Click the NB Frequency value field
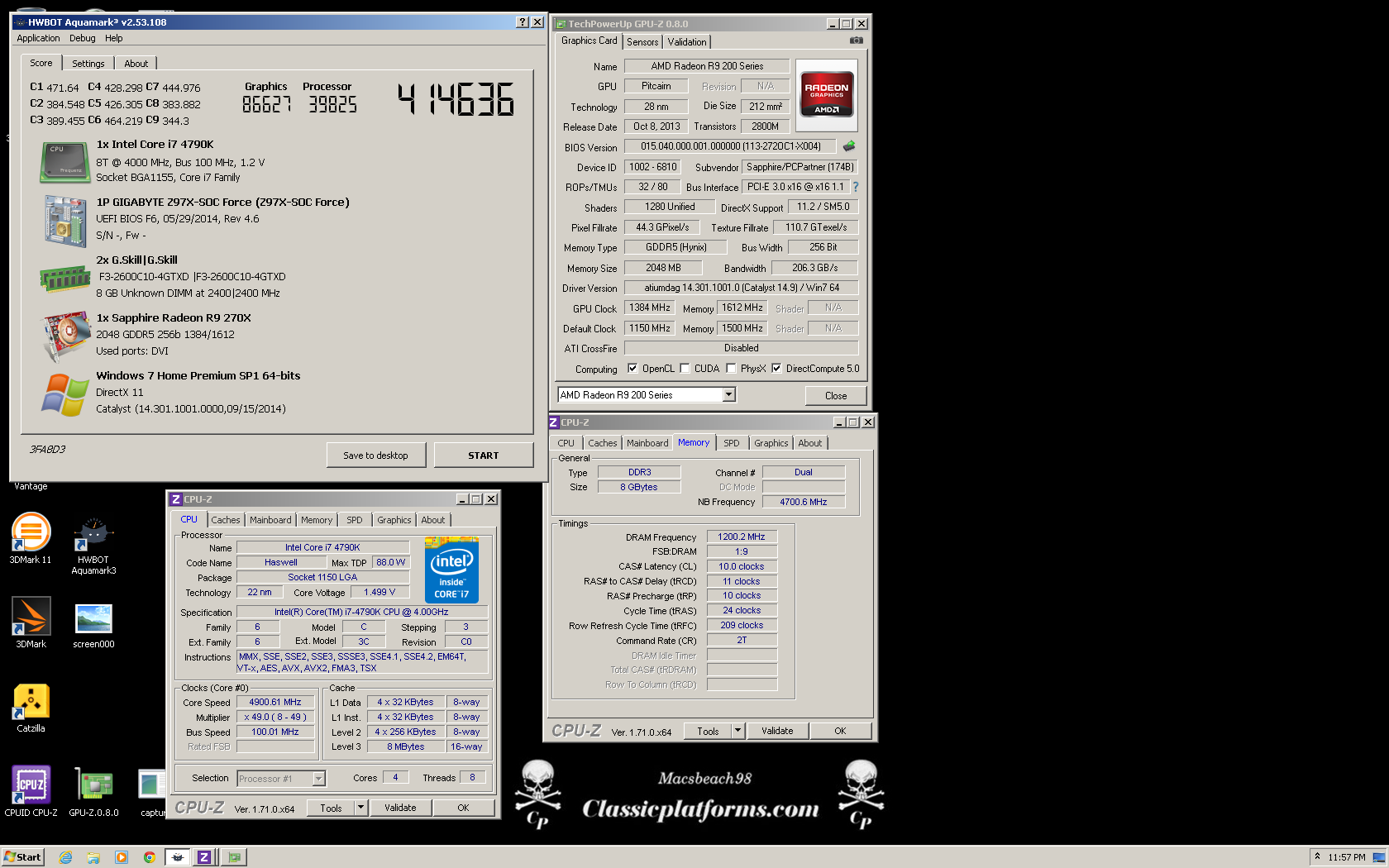The width and height of the screenshot is (1389, 868). [x=804, y=502]
